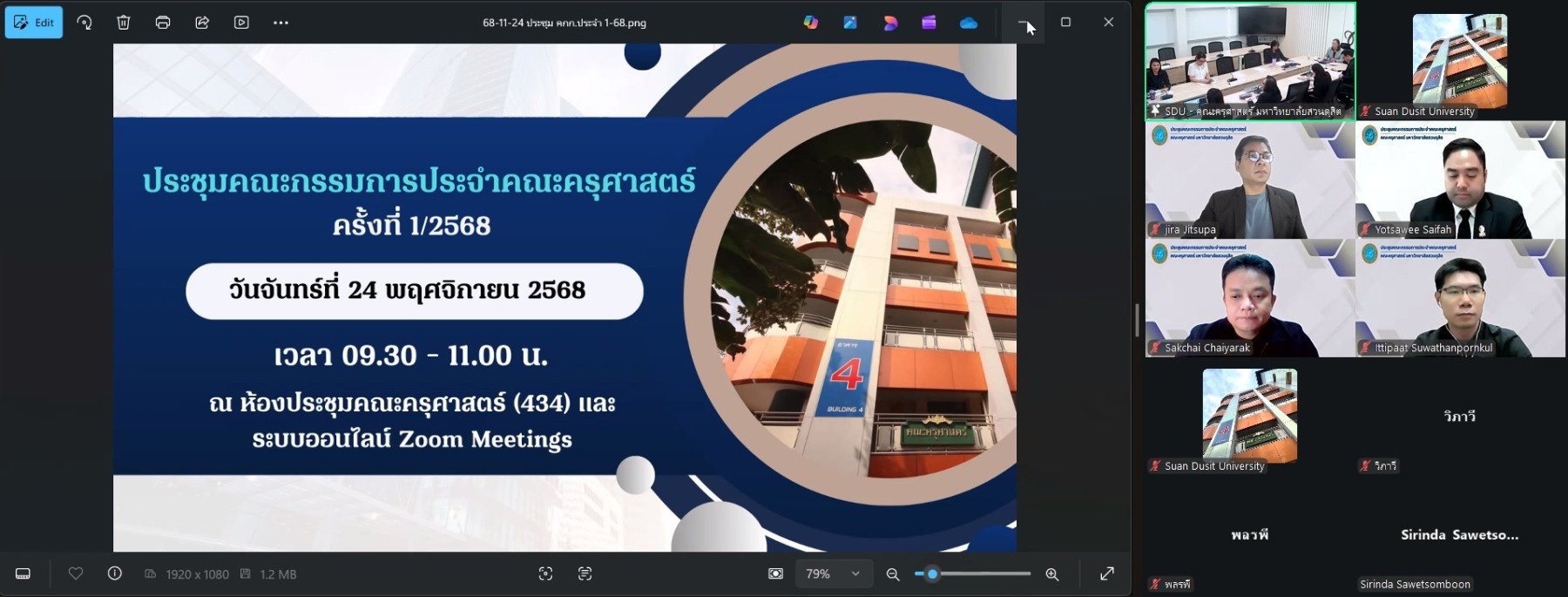Image resolution: width=1568 pixels, height=597 pixels.
Task: Open the Share icon in the toolbar
Action: pyautogui.click(x=202, y=23)
